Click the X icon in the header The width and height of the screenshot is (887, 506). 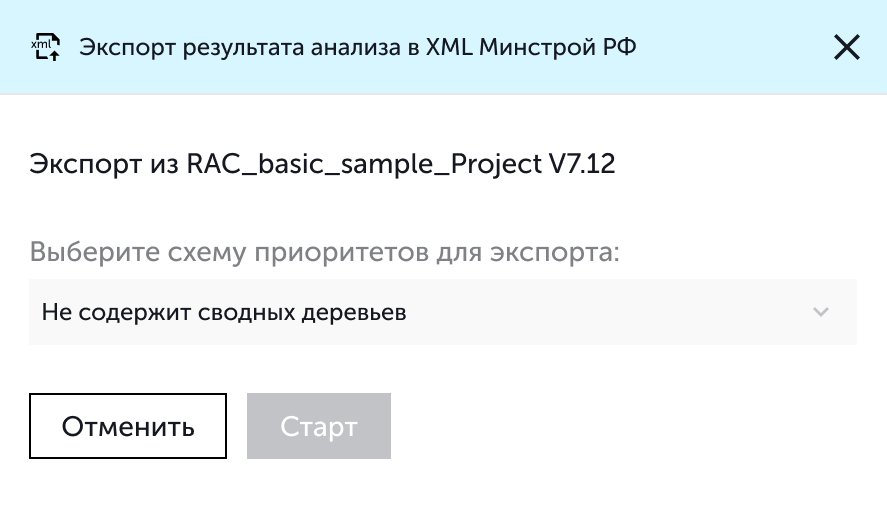(x=846, y=47)
